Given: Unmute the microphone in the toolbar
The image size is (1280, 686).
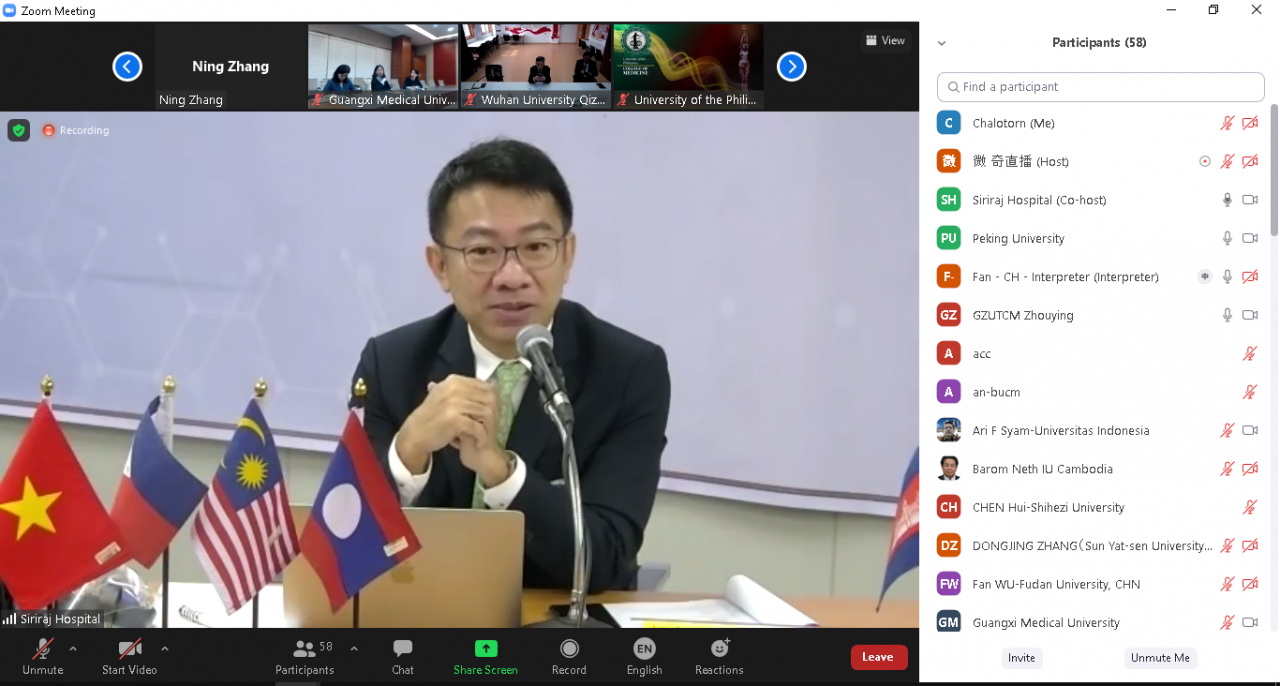Looking at the screenshot, I should point(42,650).
